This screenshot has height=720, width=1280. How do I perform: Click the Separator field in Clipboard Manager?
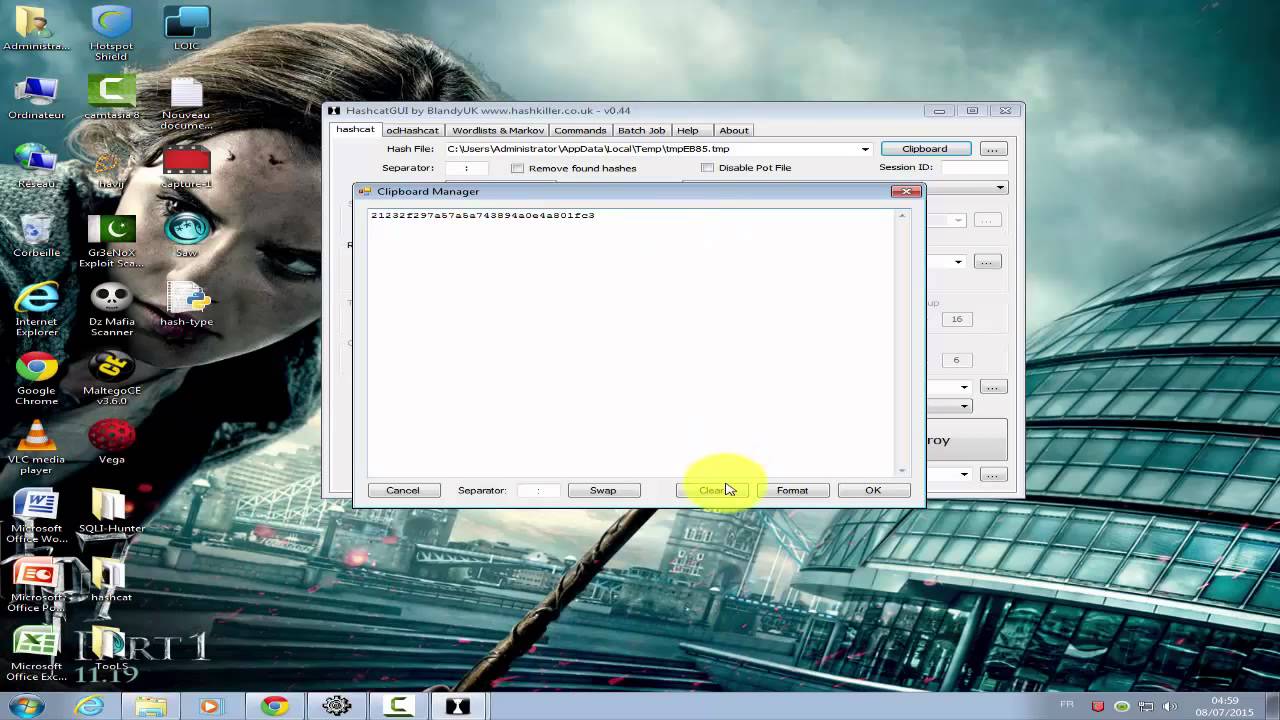(538, 490)
